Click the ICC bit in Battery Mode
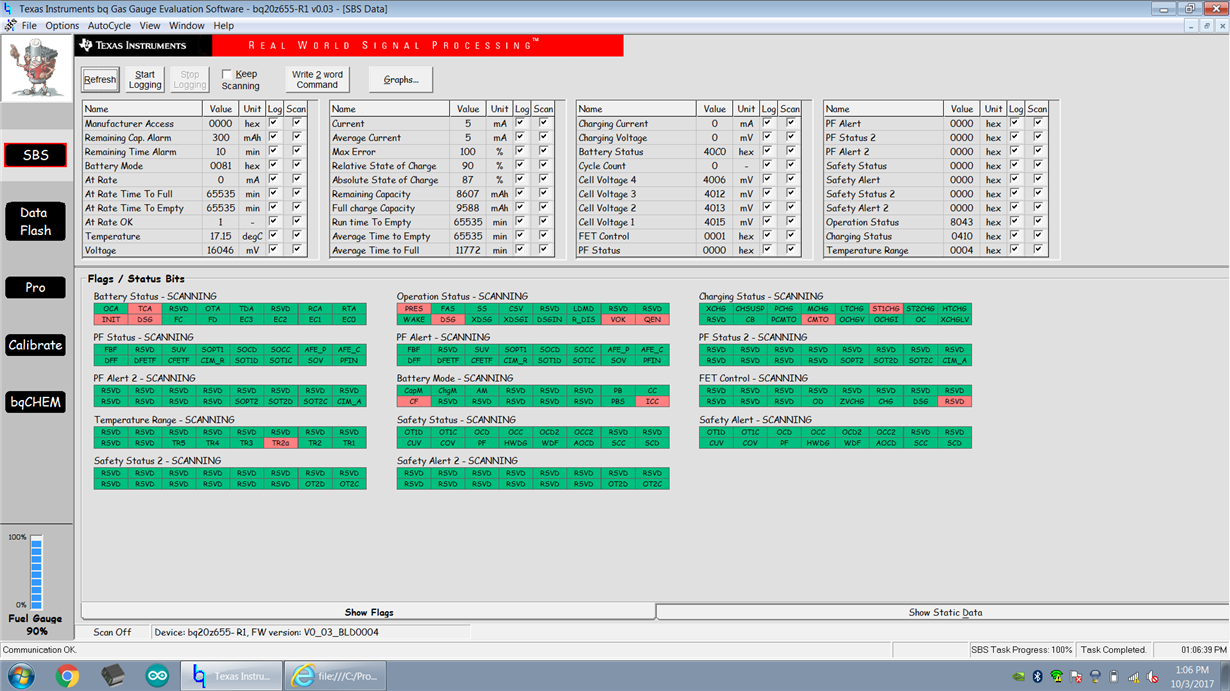The height and width of the screenshot is (691, 1230). pos(652,401)
